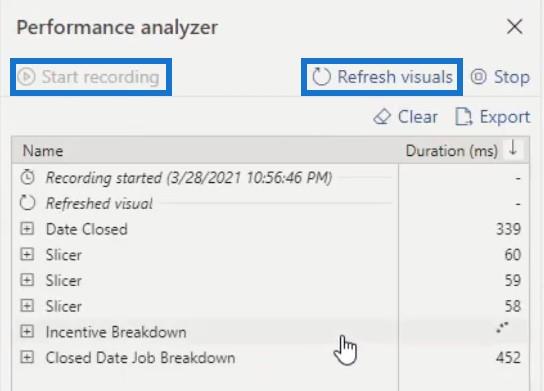This screenshot has width=544, height=391.
Task: Click the Duration sort arrow
Action: coord(513,149)
